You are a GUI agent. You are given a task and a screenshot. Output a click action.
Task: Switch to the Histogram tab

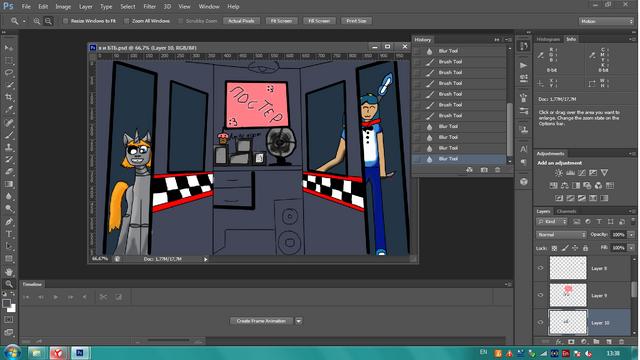548,39
